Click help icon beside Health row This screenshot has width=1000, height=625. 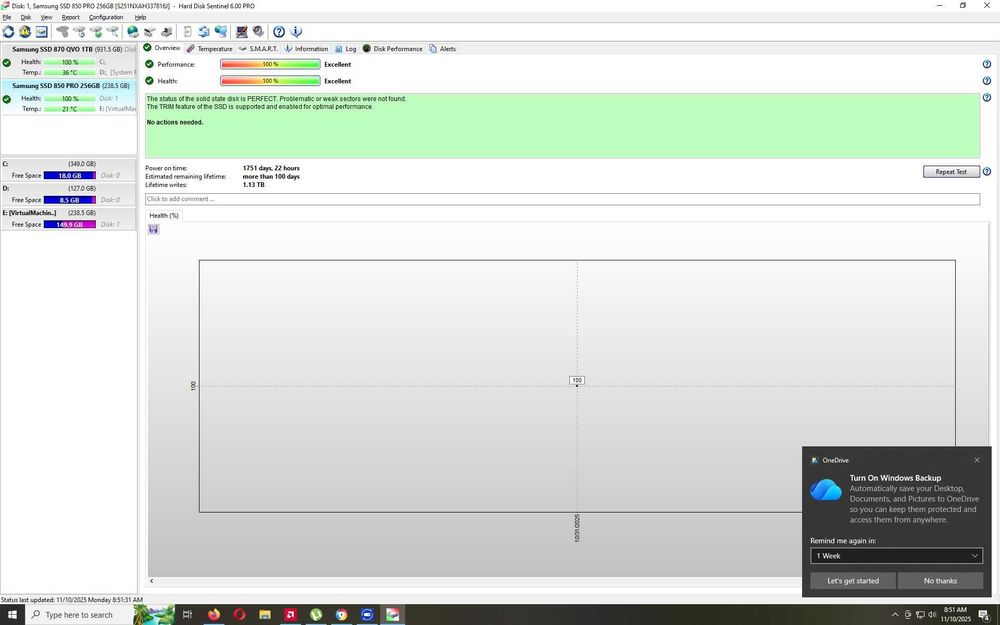point(987,81)
